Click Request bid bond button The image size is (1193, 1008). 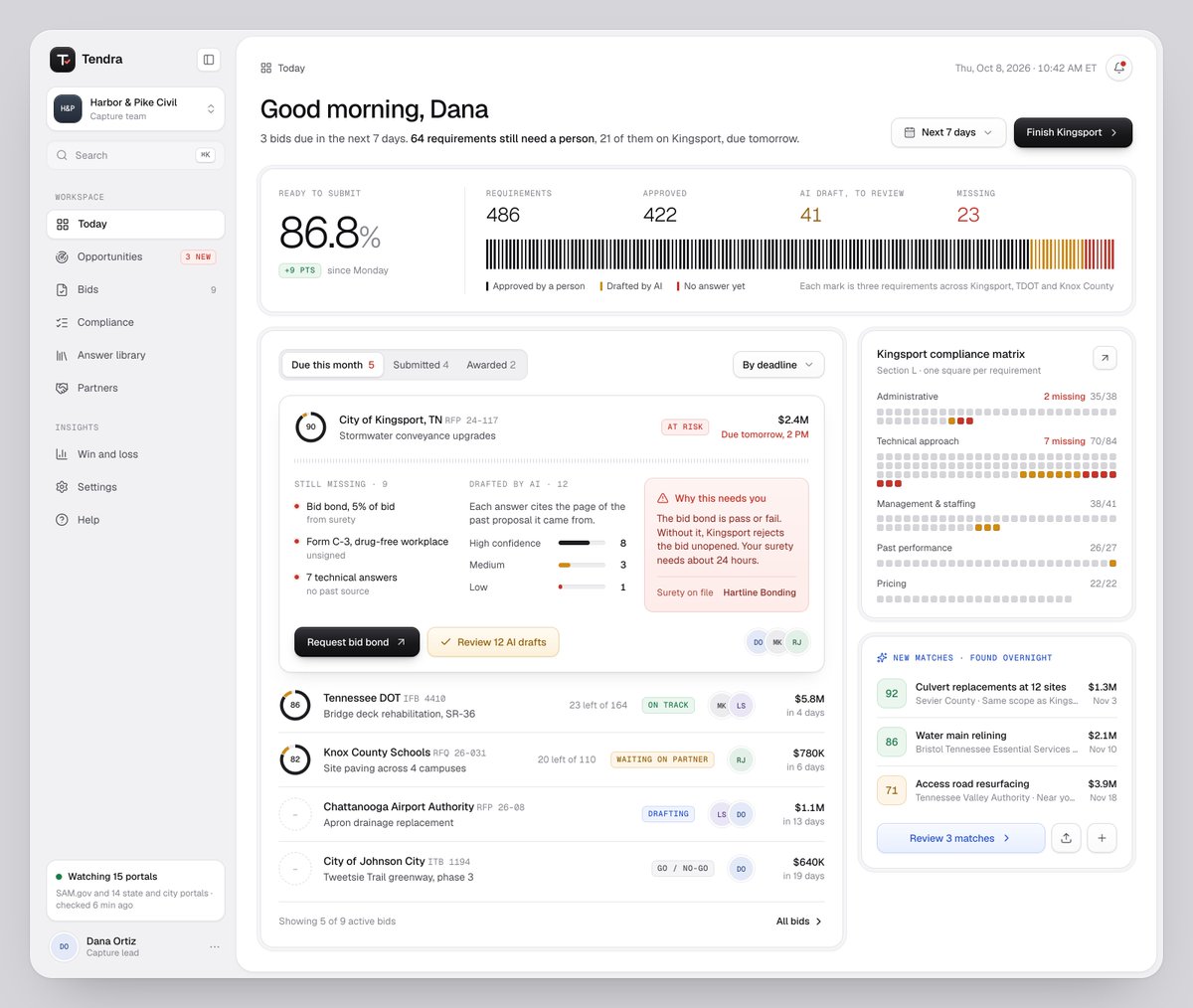[357, 642]
